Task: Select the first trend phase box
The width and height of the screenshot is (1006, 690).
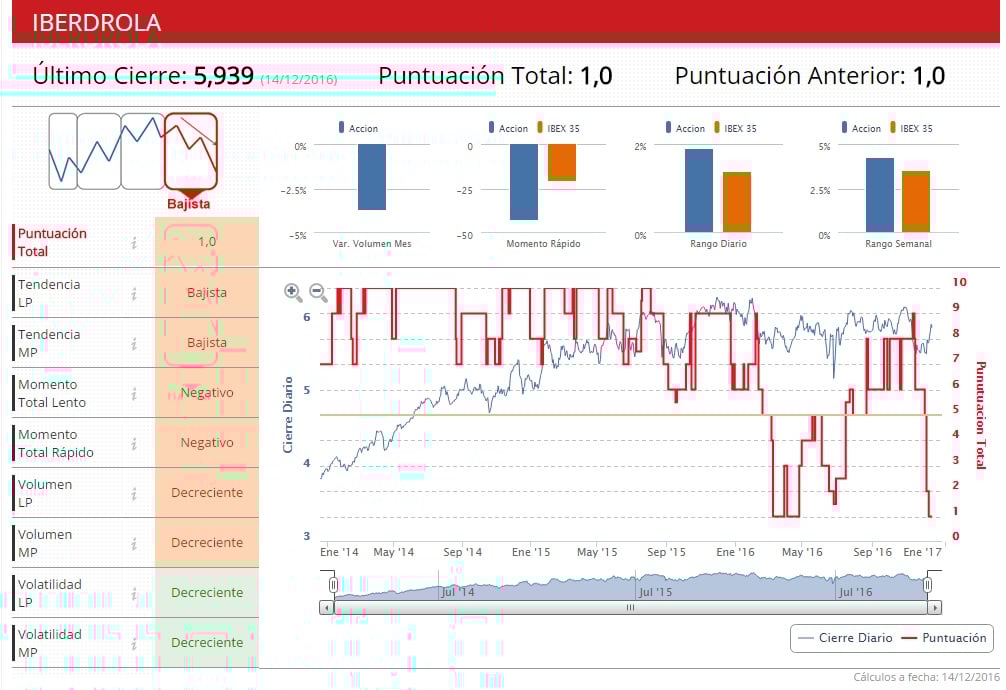Action: [63, 151]
